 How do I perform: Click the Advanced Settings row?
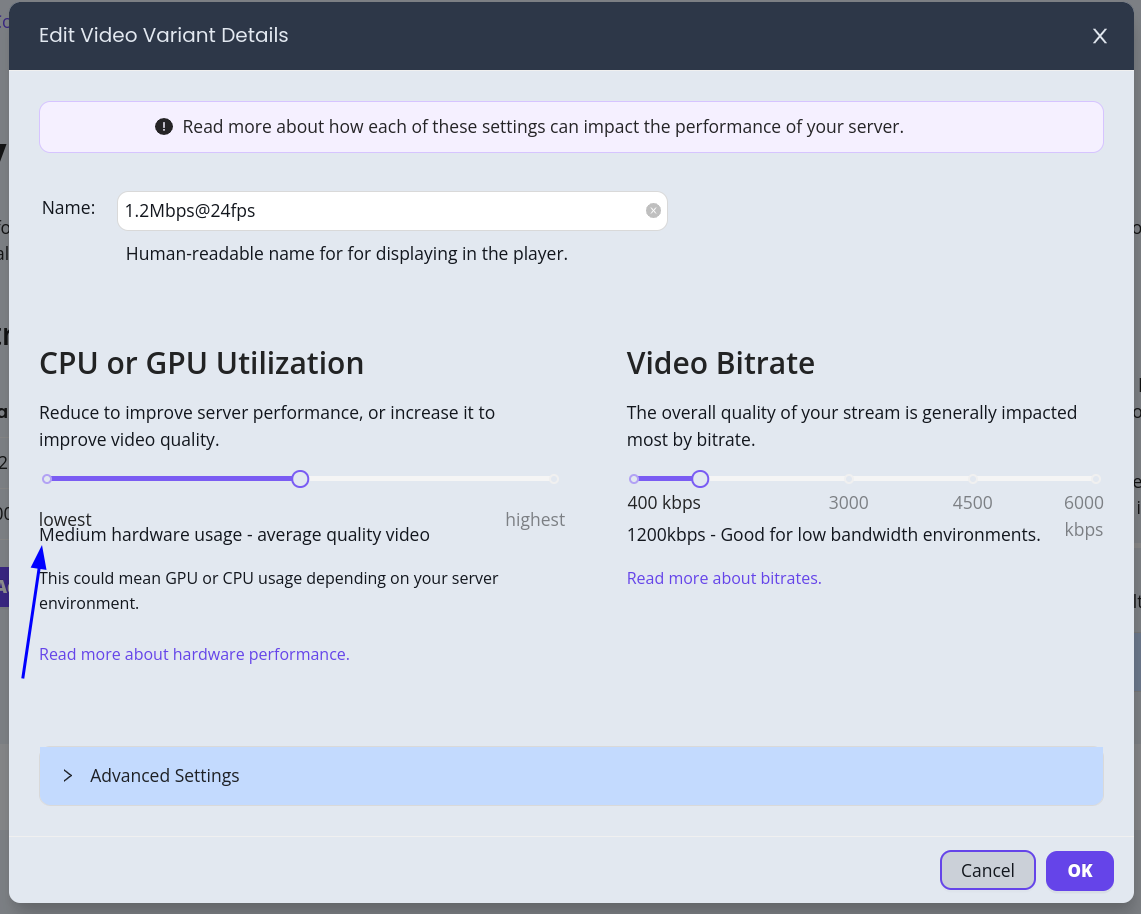coord(570,775)
